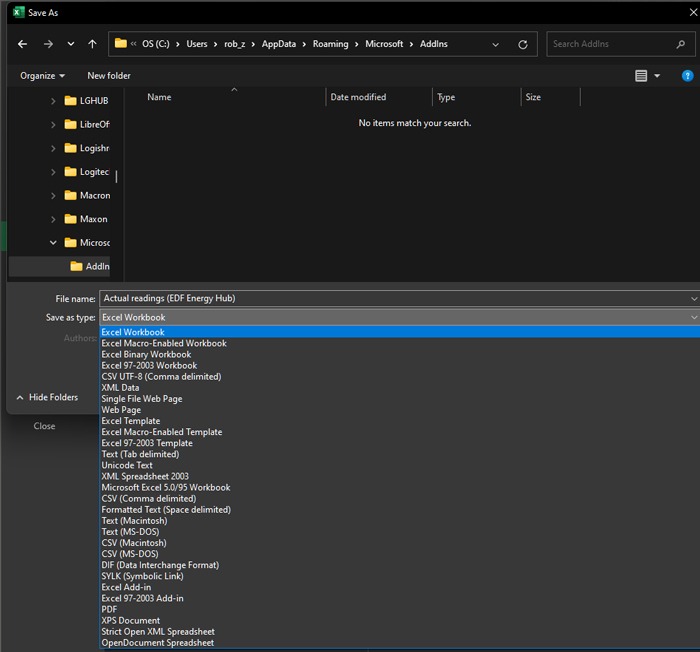Click Hide Folders
Viewport: 700px width, 652px height.
tap(53, 397)
